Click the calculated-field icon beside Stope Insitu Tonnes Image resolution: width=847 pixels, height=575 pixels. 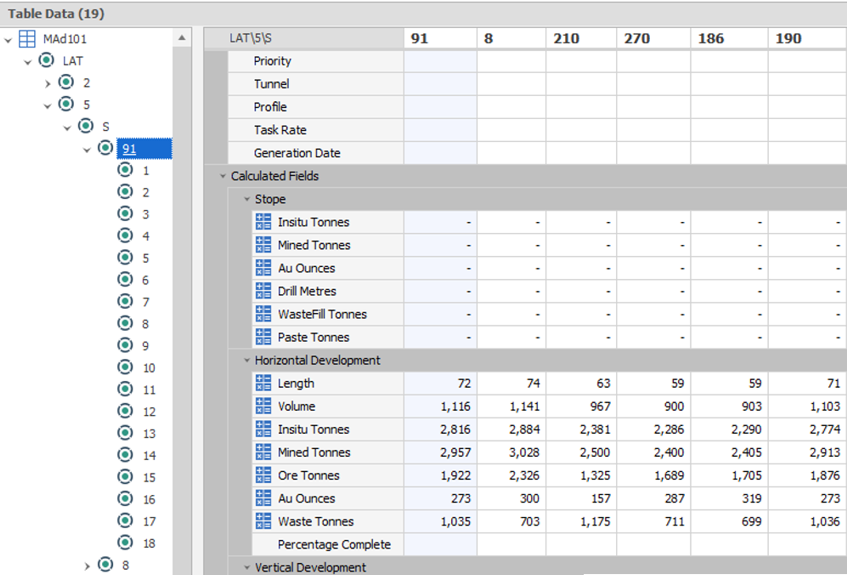pos(264,222)
